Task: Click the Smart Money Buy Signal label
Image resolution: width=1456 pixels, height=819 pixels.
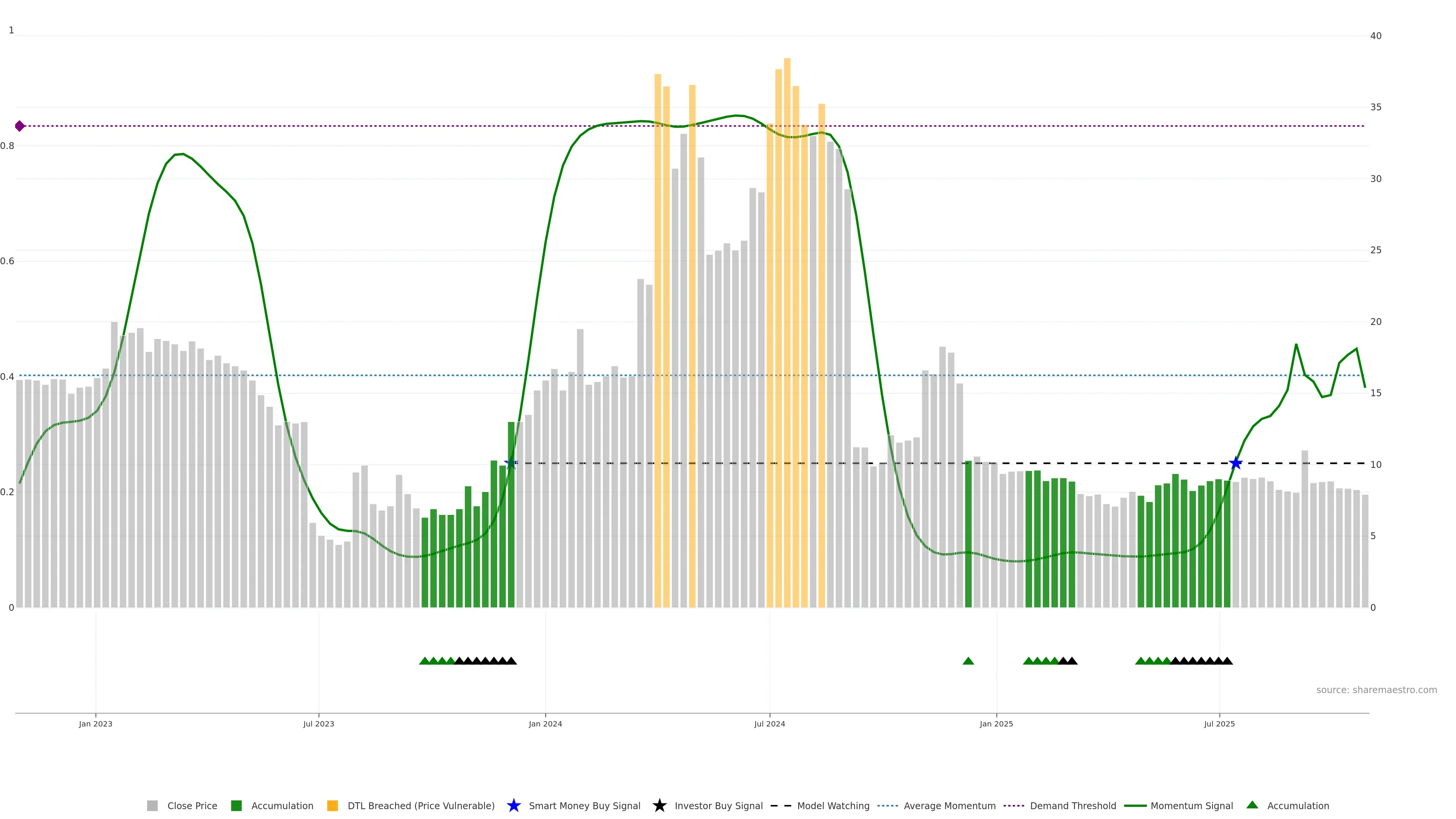Action: click(584, 805)
